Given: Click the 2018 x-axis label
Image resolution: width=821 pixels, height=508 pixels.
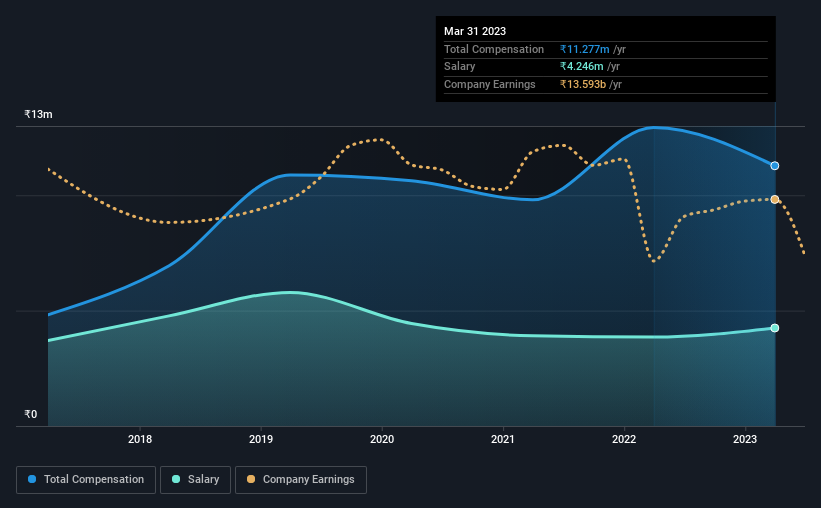Looking at the screenshot, I should (140, 439).
